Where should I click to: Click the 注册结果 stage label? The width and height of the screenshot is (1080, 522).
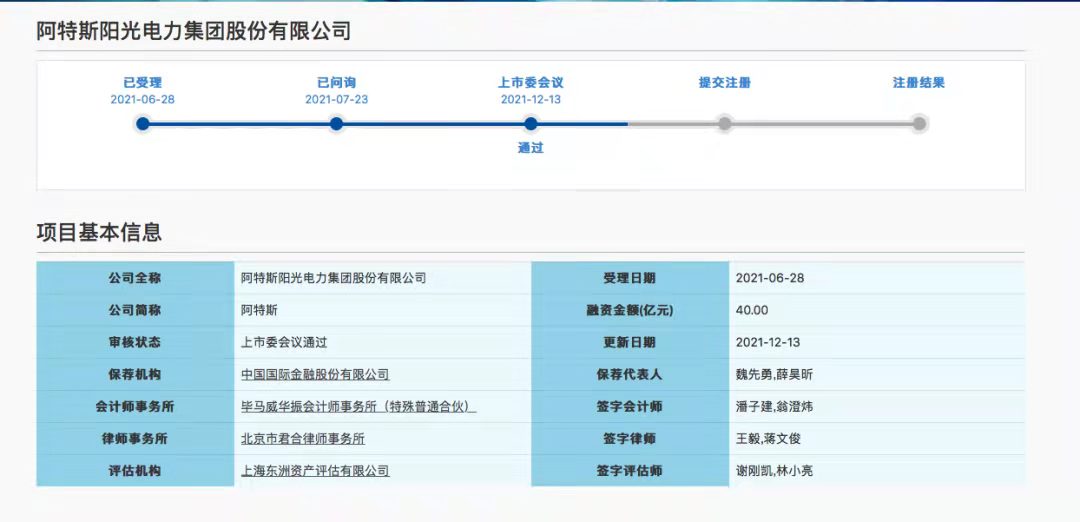point(919,83)
